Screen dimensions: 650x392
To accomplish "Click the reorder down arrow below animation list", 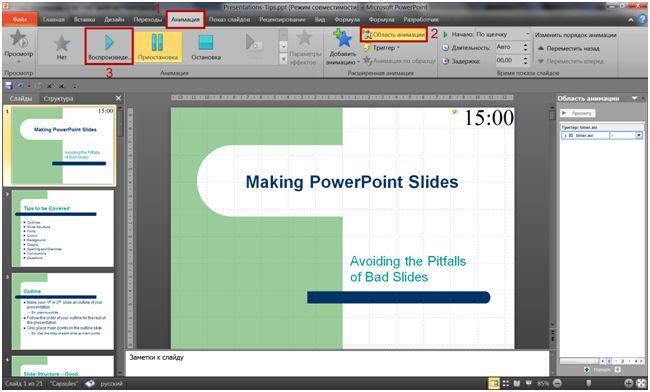I will click(x=617, y=369).
